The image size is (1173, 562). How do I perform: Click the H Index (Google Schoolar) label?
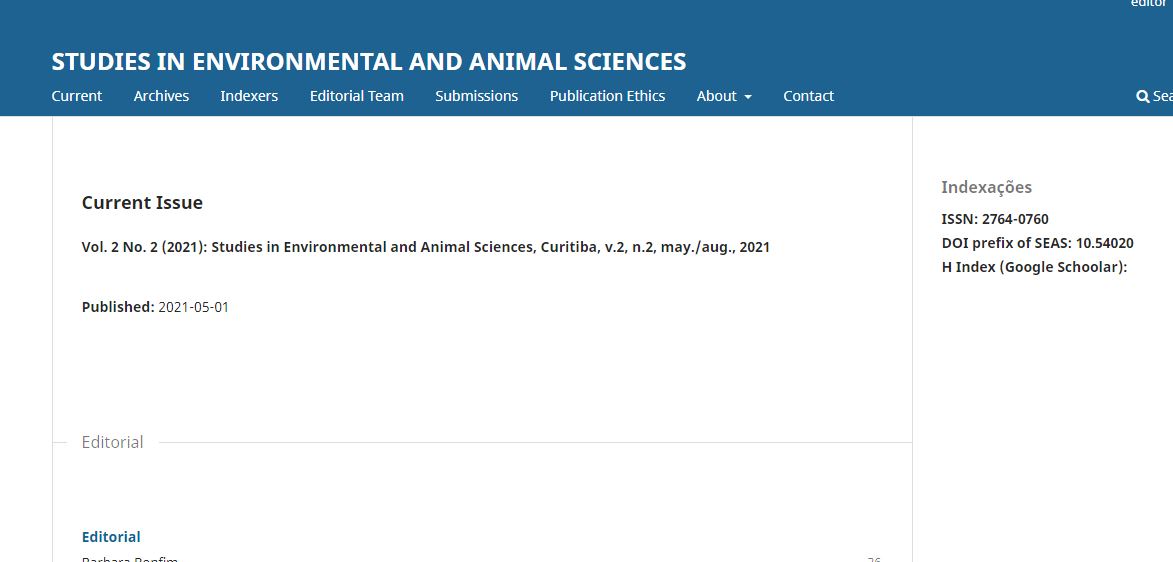(1034, 267)
